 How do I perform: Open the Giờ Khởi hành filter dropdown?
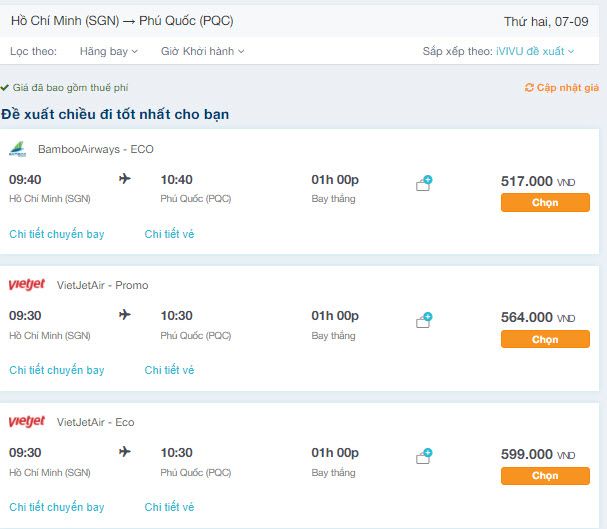[202, 51]
